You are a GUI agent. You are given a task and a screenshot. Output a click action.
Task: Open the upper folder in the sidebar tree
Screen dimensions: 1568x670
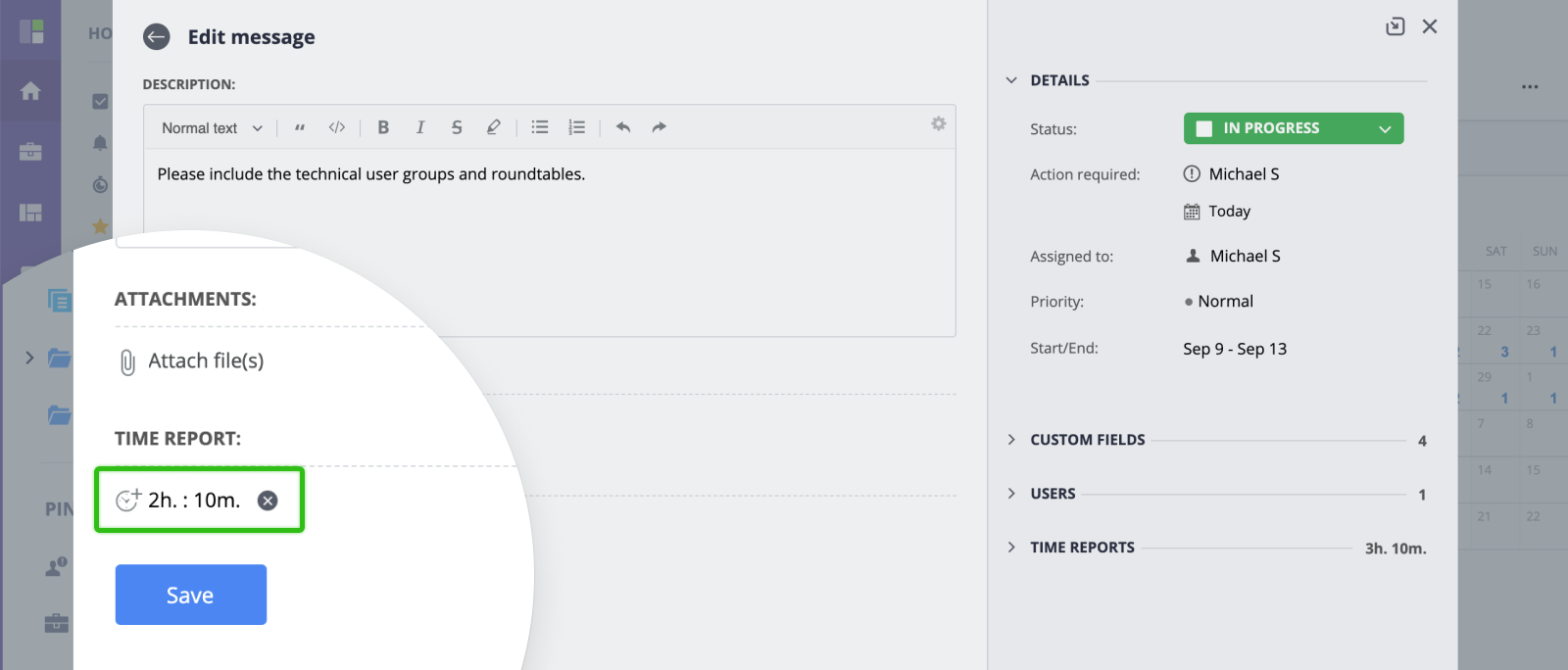pos(60,358)
